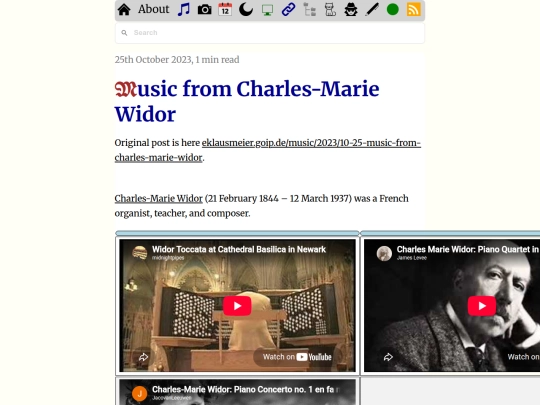Share the Widor Toccata video

click(143, 357)
